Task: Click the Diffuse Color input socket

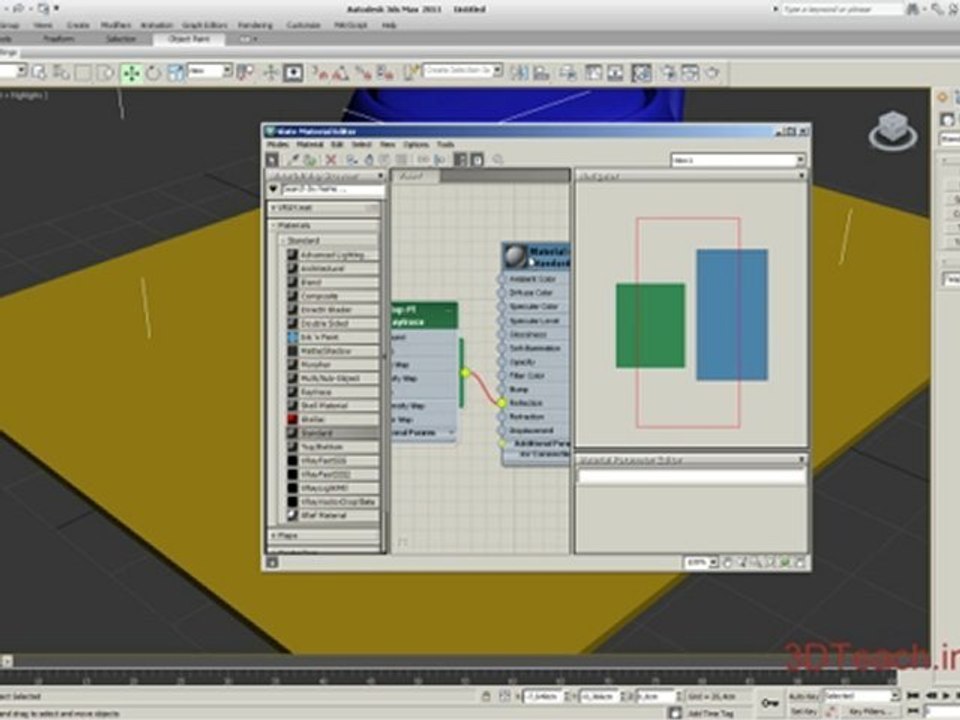Action: pyautogui.click(x=502, y=293)
